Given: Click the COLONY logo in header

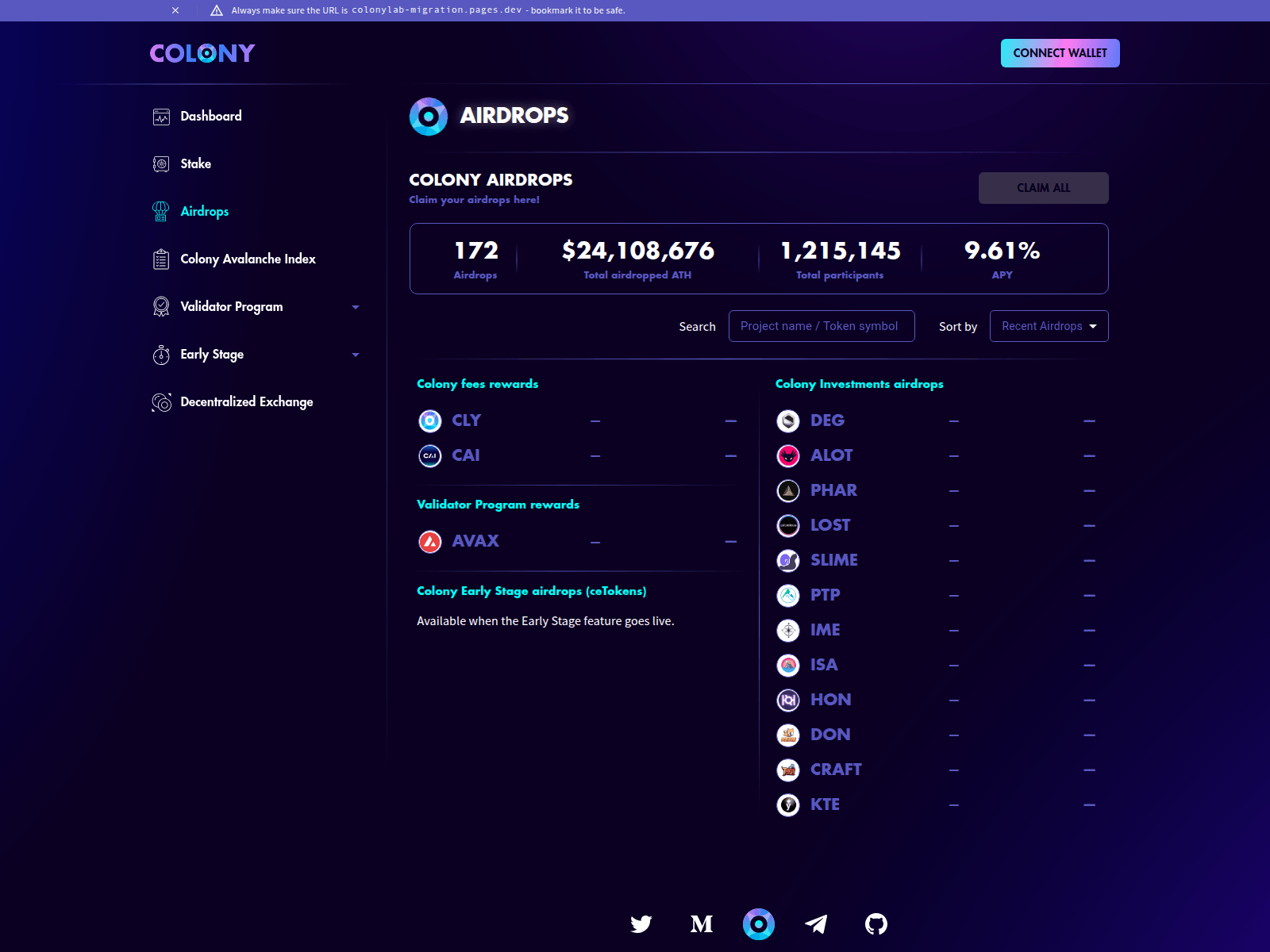Looking at the screenshot, I should (202, 53).
